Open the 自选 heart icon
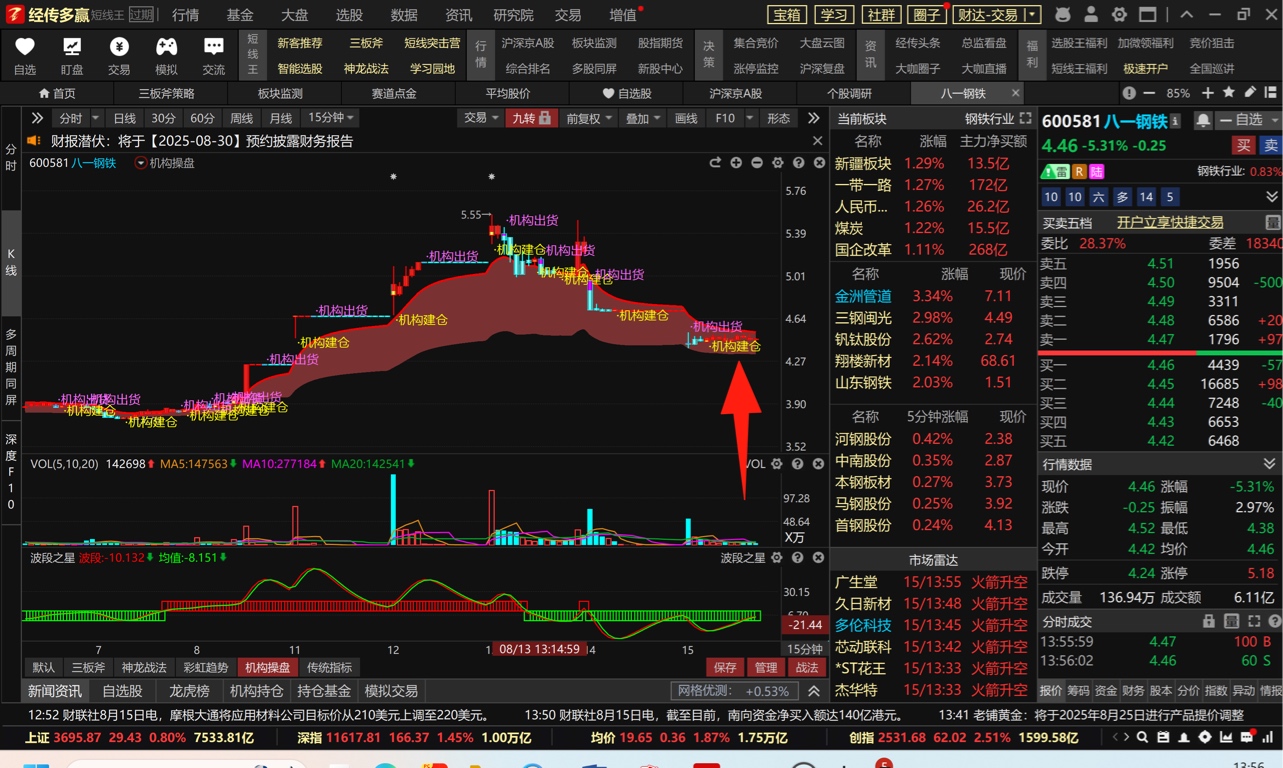Screen dimensions: 1283x768 (25, 47)
